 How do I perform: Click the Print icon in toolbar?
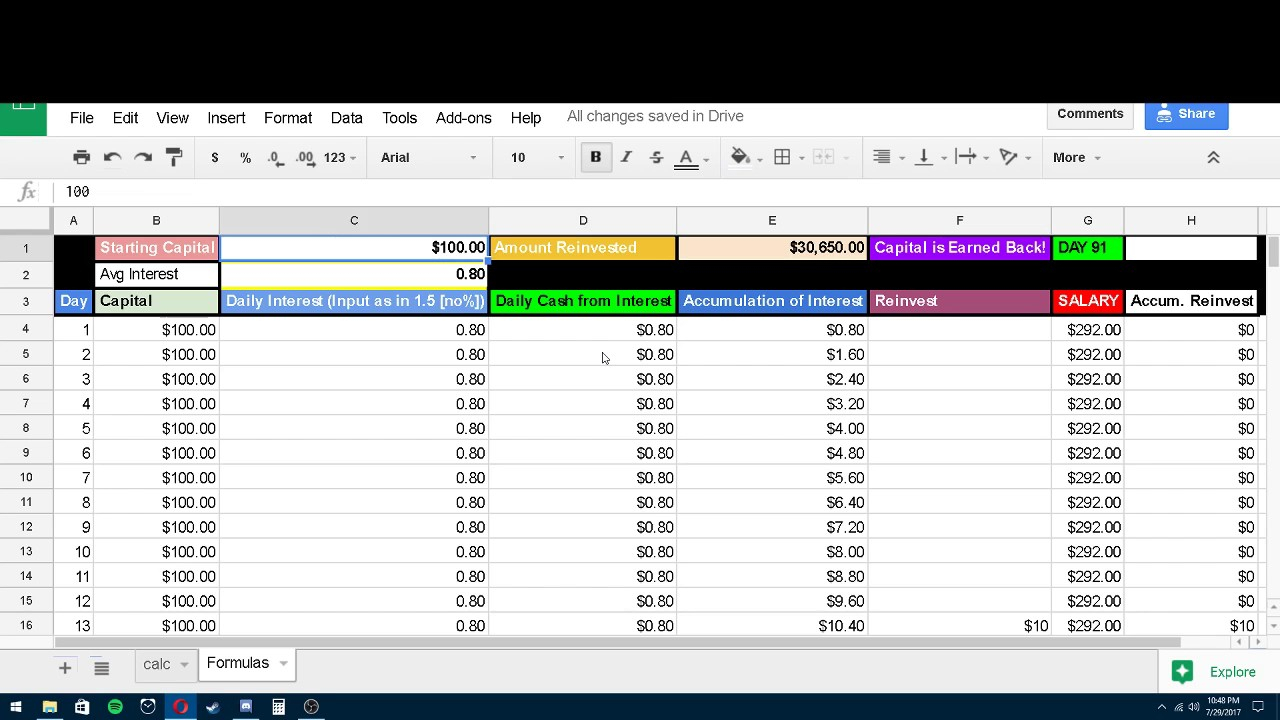point(82,157)
